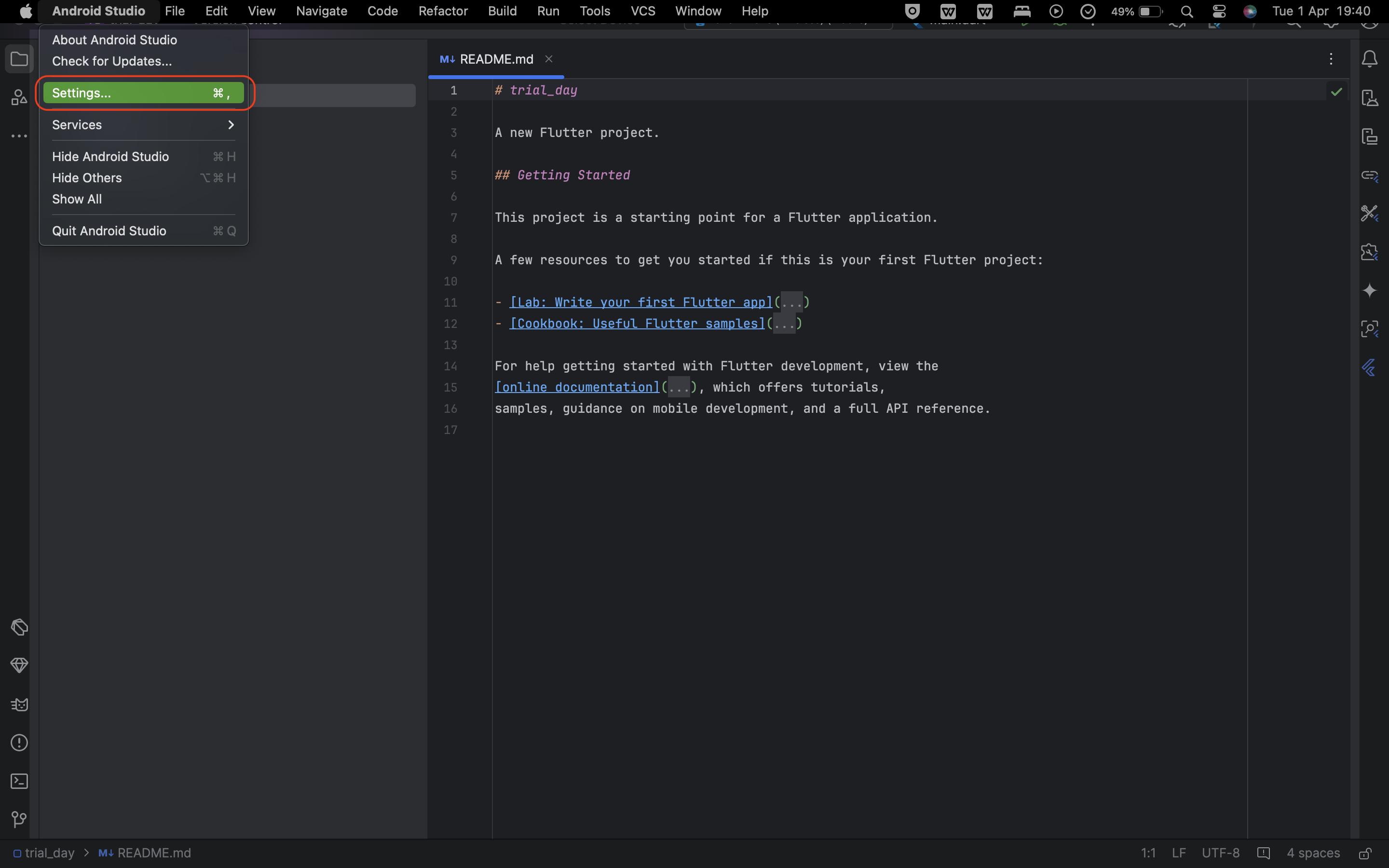Open the Terminal tool window icon
Image resolution: width=1389 pixels, height=868 pixels.
click(x=19, y=781)
